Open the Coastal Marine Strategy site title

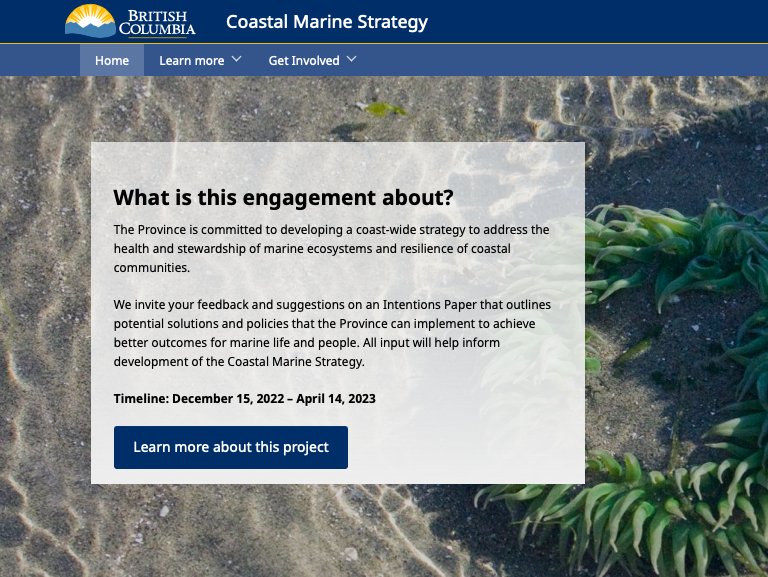click(x=326, y=22)
